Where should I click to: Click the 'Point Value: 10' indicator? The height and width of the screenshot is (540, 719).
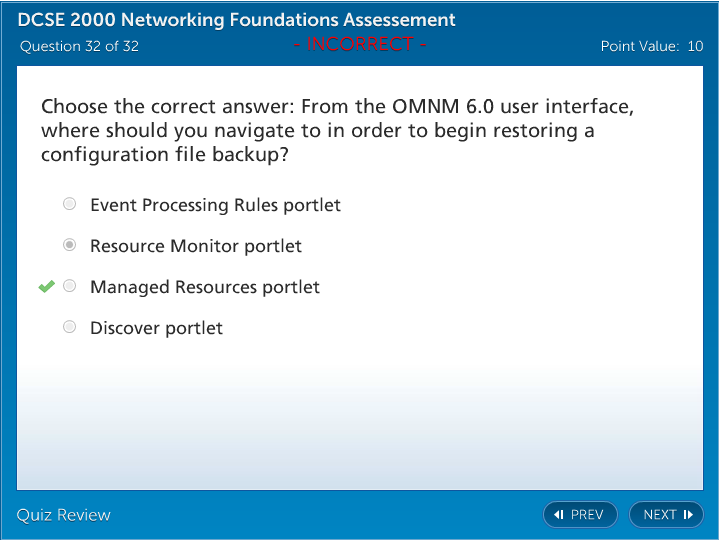pyautogui.click(x=651, y=46)
